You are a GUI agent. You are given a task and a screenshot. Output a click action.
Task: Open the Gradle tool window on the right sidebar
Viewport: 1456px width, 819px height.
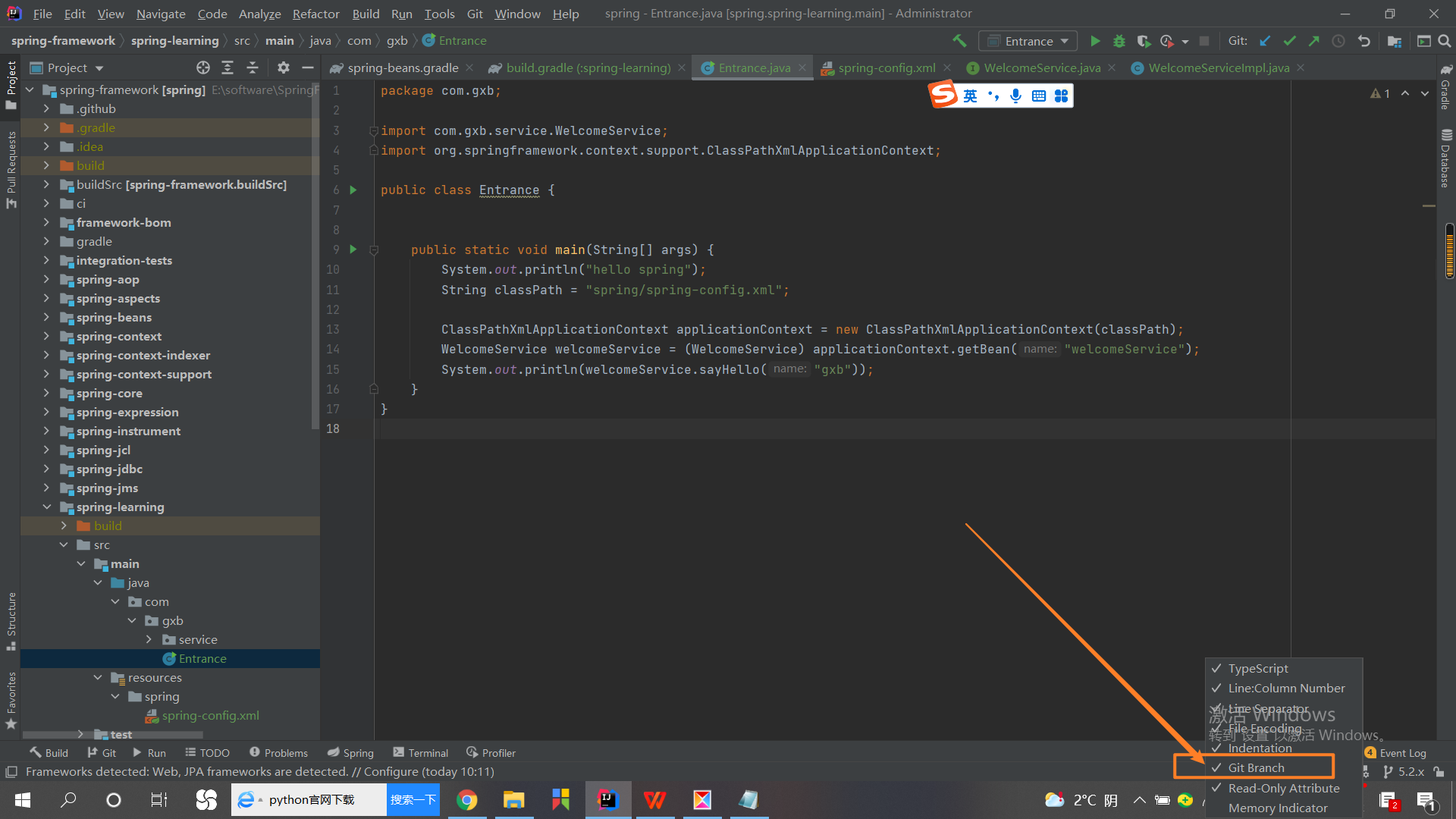click(x=1445, y=86)
